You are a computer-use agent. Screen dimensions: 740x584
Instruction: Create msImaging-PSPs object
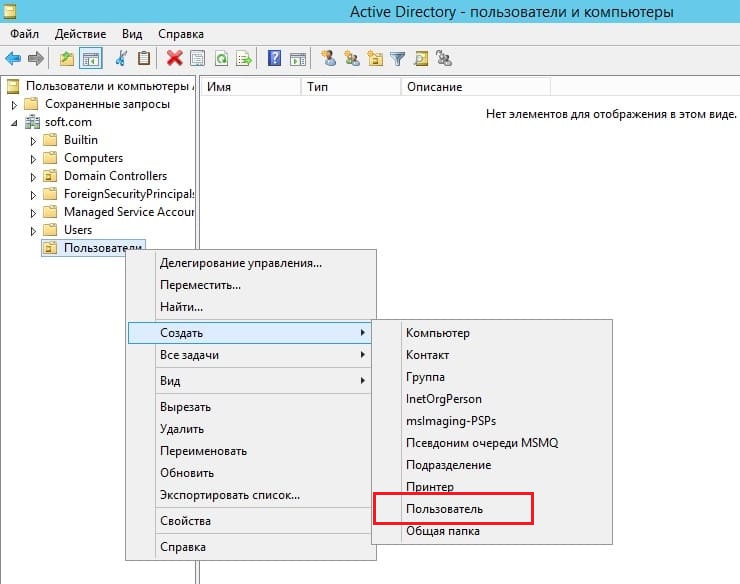point(492,421)
